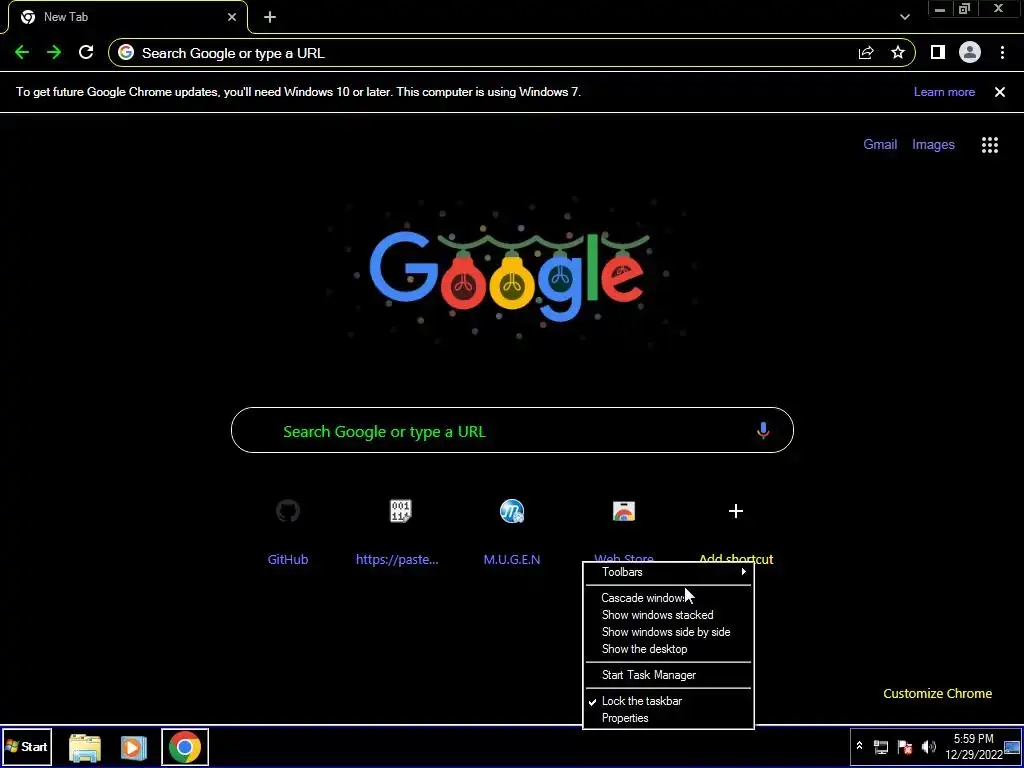Open the tab search dropdown arrow
The image size is (1024, 768).
pyautogui.click(x=905, y=18)
